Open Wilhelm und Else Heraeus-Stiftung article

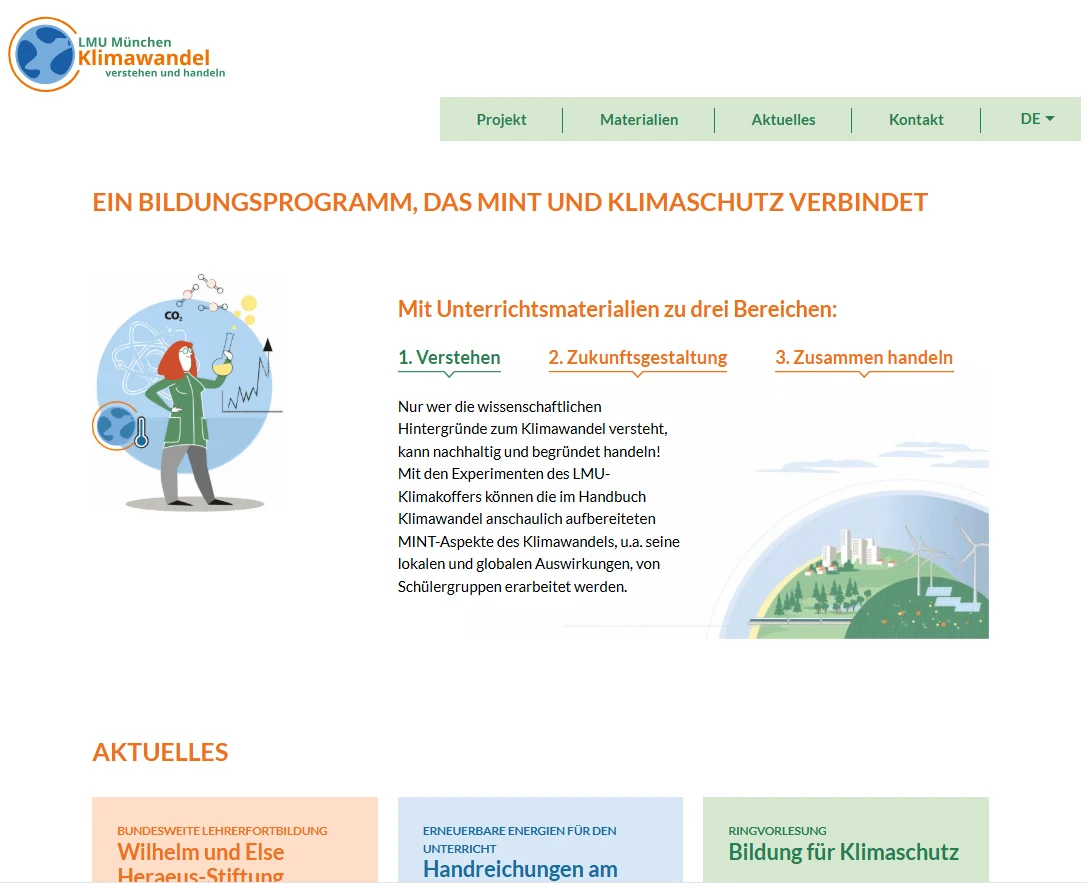click(201, 863)
